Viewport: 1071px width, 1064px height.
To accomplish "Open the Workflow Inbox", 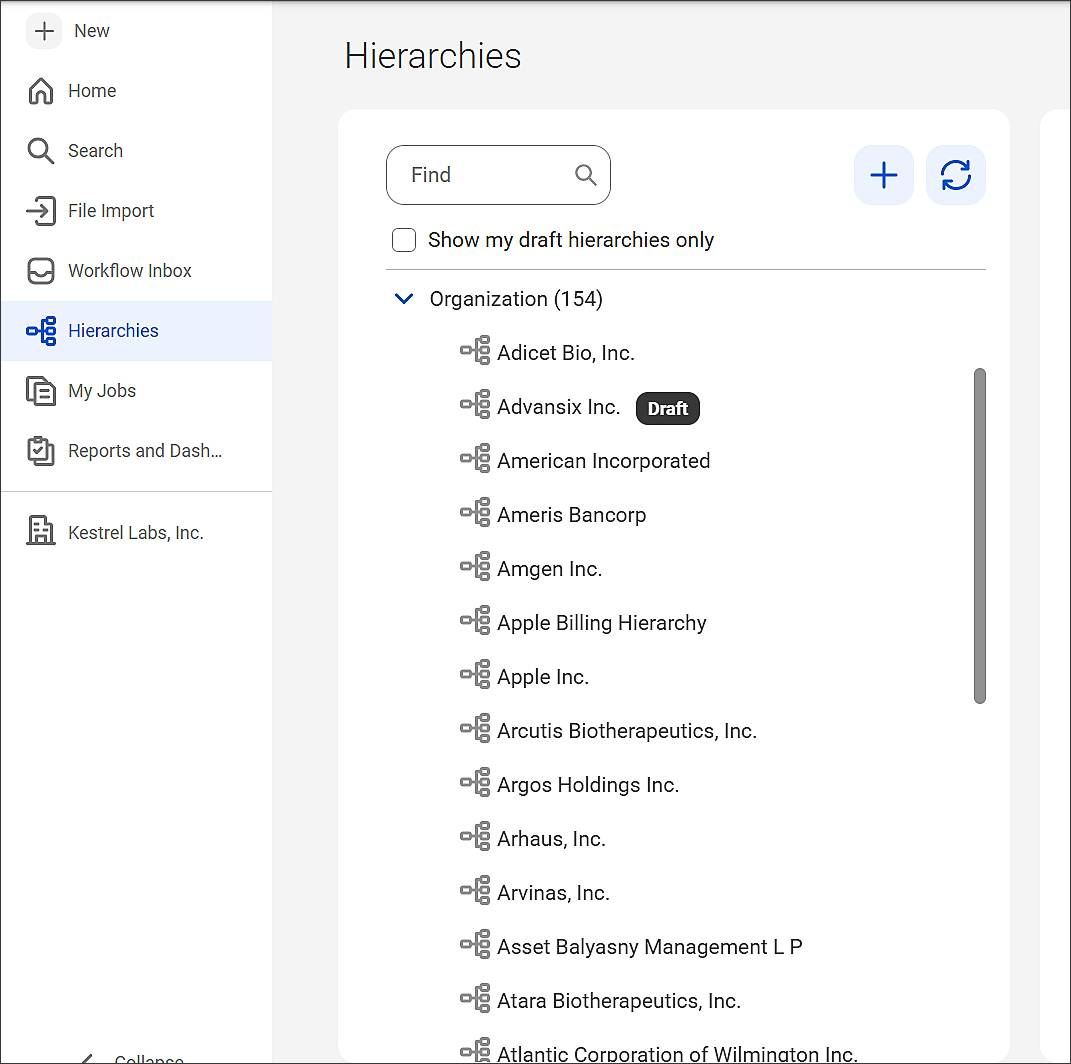I will pyautogui.click(x=129, y=270).
